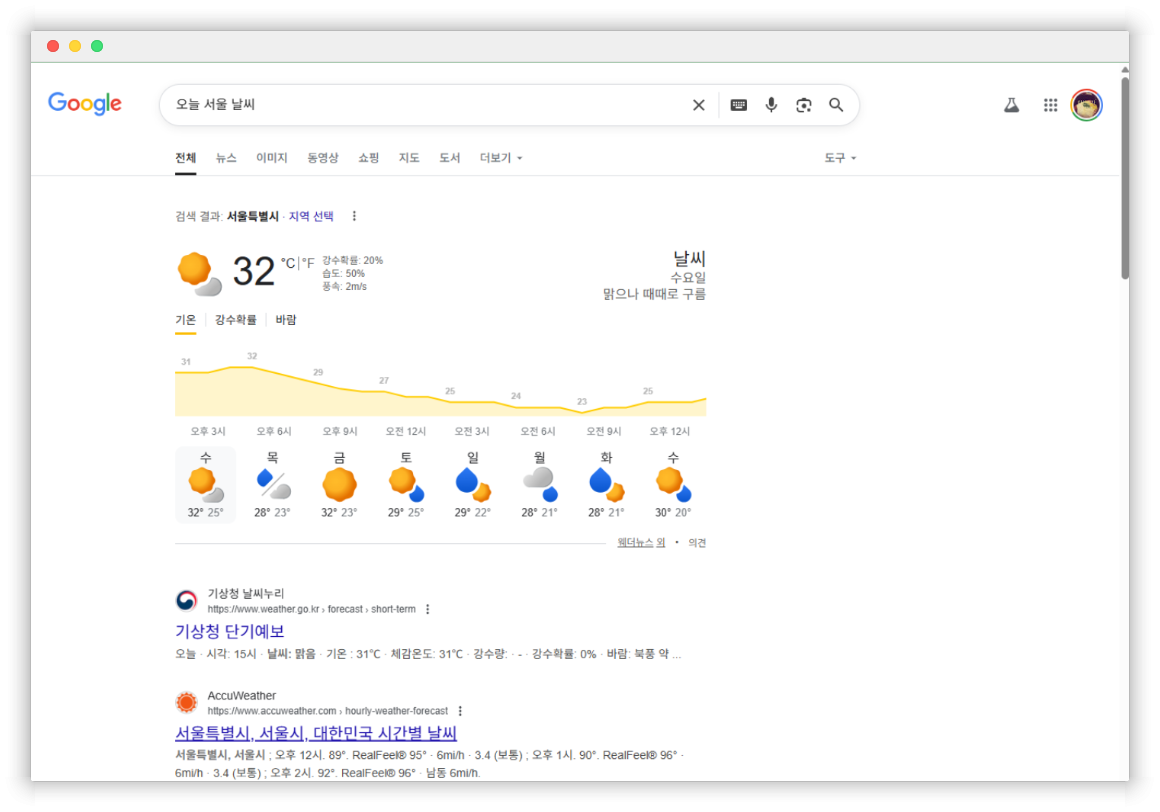Open the 기상청 단기예보 result link
The width and height of the screenshot is (1160, 812).
pyautogui.click(x=230, y=631)
